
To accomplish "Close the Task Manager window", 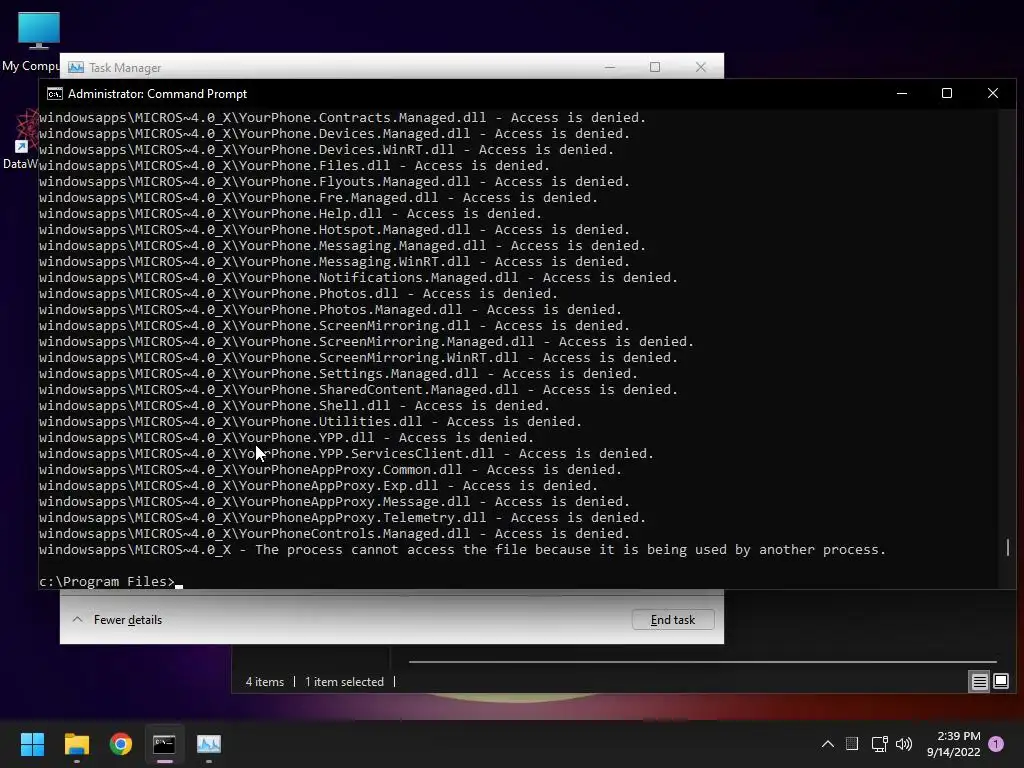I will click(701, 67).
